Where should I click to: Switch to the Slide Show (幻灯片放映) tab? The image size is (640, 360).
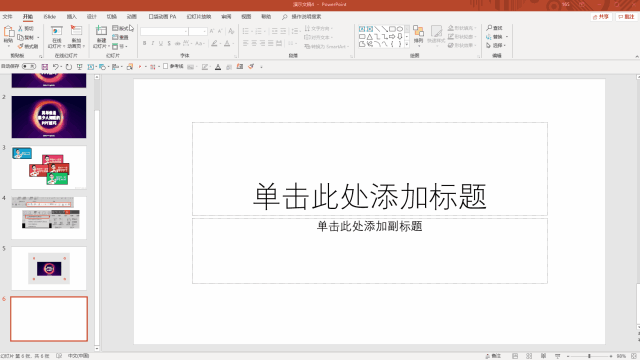click(199, 17)
